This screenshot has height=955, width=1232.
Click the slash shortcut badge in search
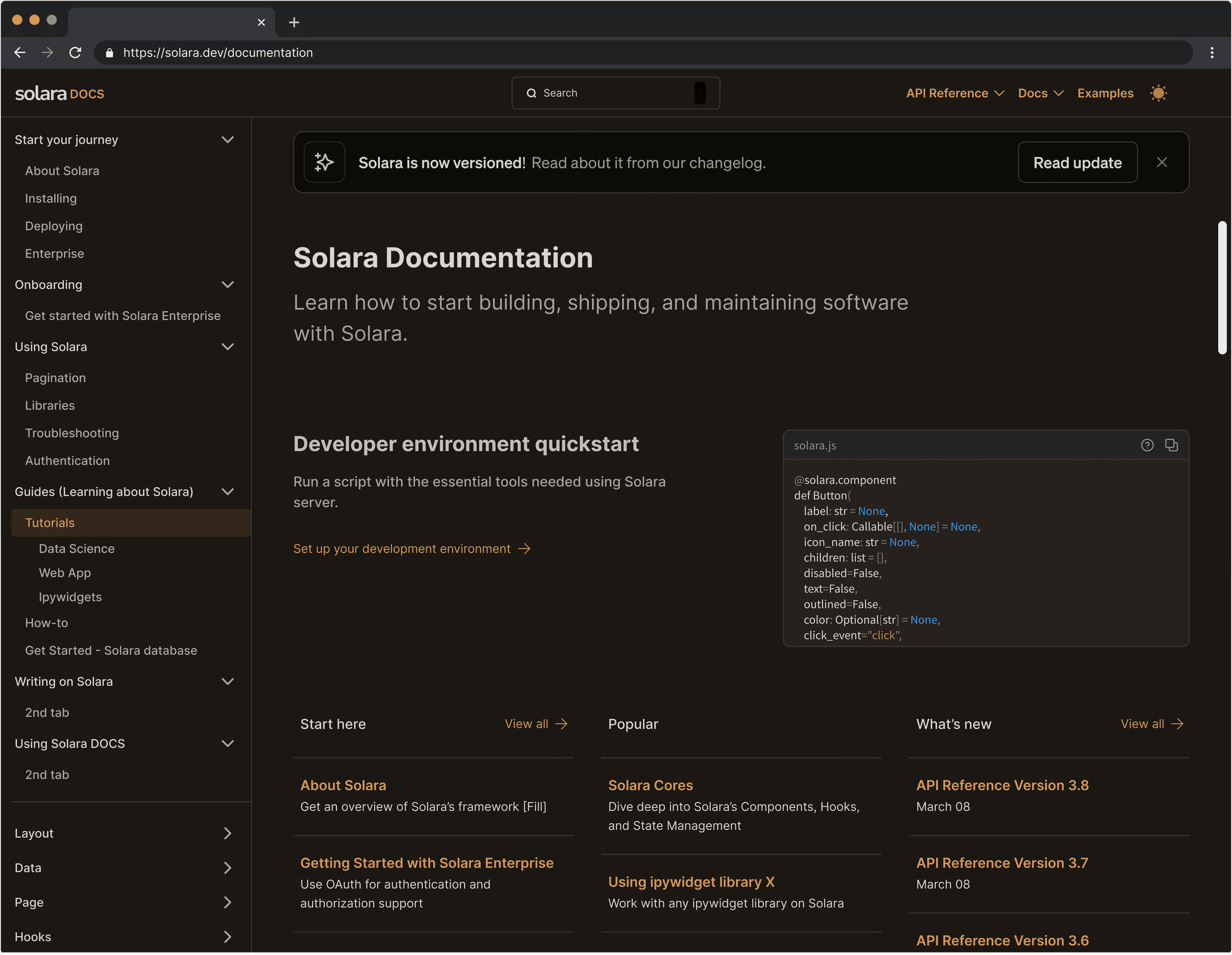click(699, 93)
